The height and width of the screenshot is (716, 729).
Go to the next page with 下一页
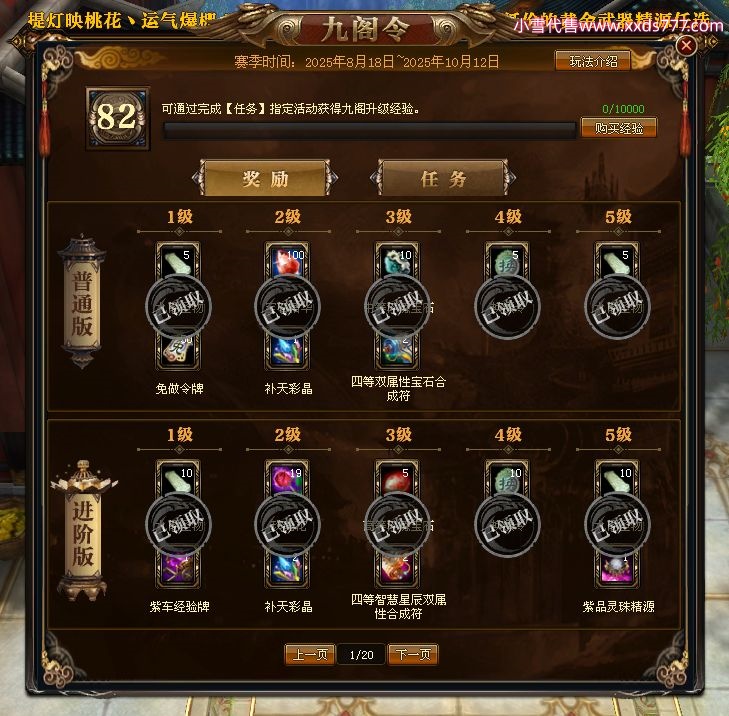413,655
